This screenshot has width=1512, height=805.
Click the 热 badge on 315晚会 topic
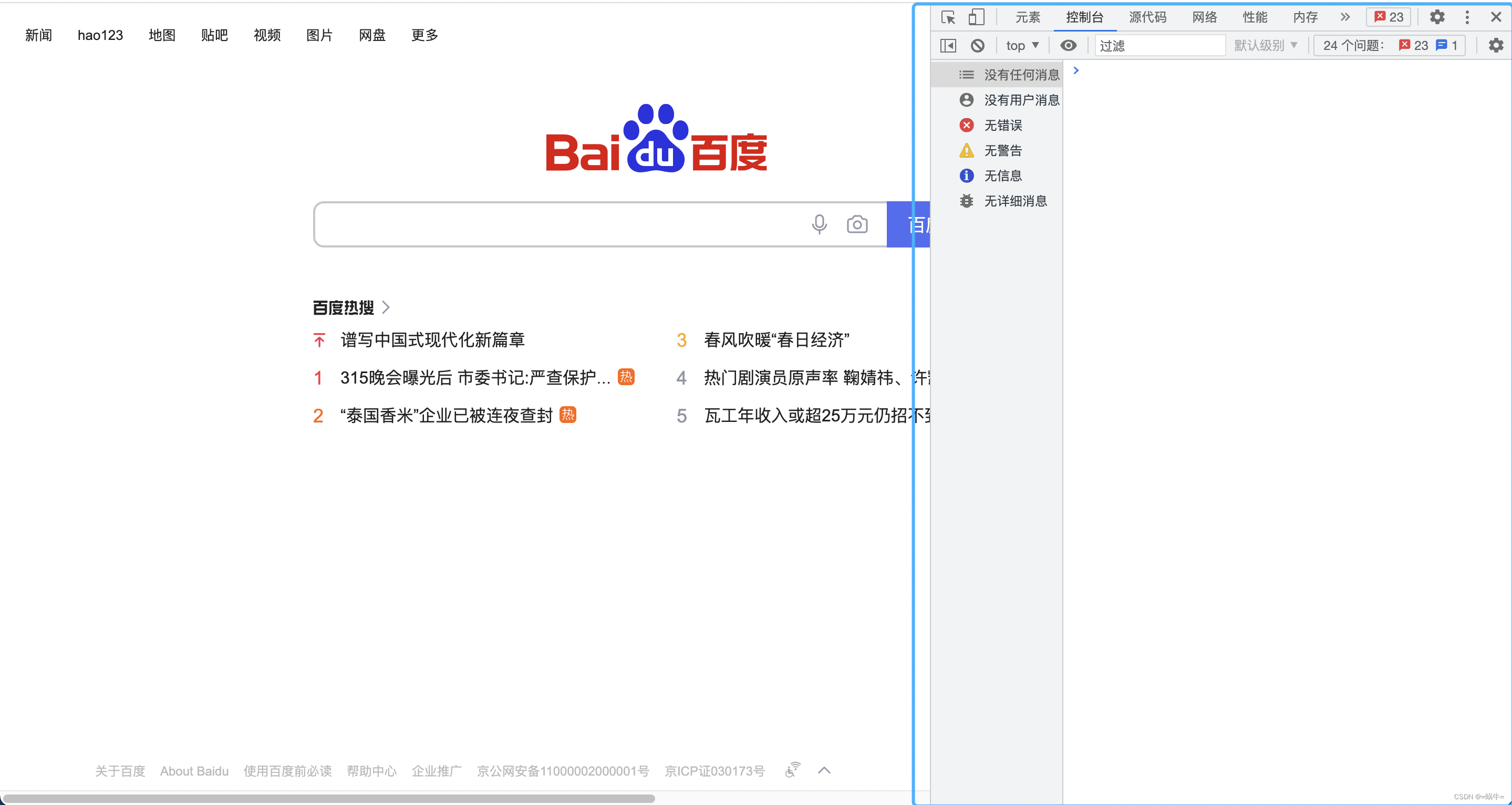626,376
